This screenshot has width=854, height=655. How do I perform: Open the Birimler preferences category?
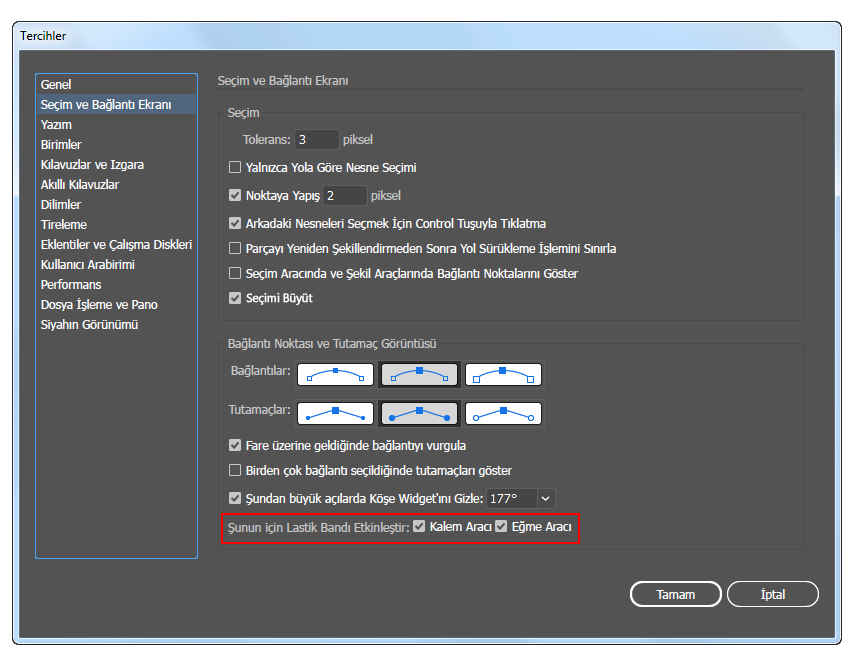pyautogui.click(x=116, y=145)
